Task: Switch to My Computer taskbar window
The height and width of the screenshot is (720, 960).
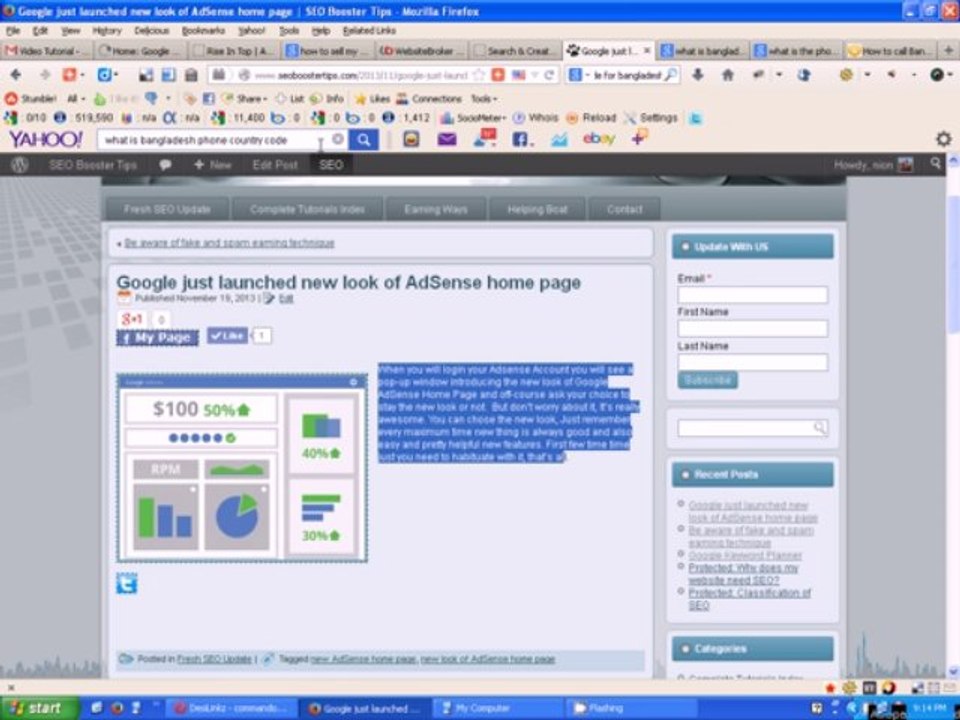Action: (497, 709)
